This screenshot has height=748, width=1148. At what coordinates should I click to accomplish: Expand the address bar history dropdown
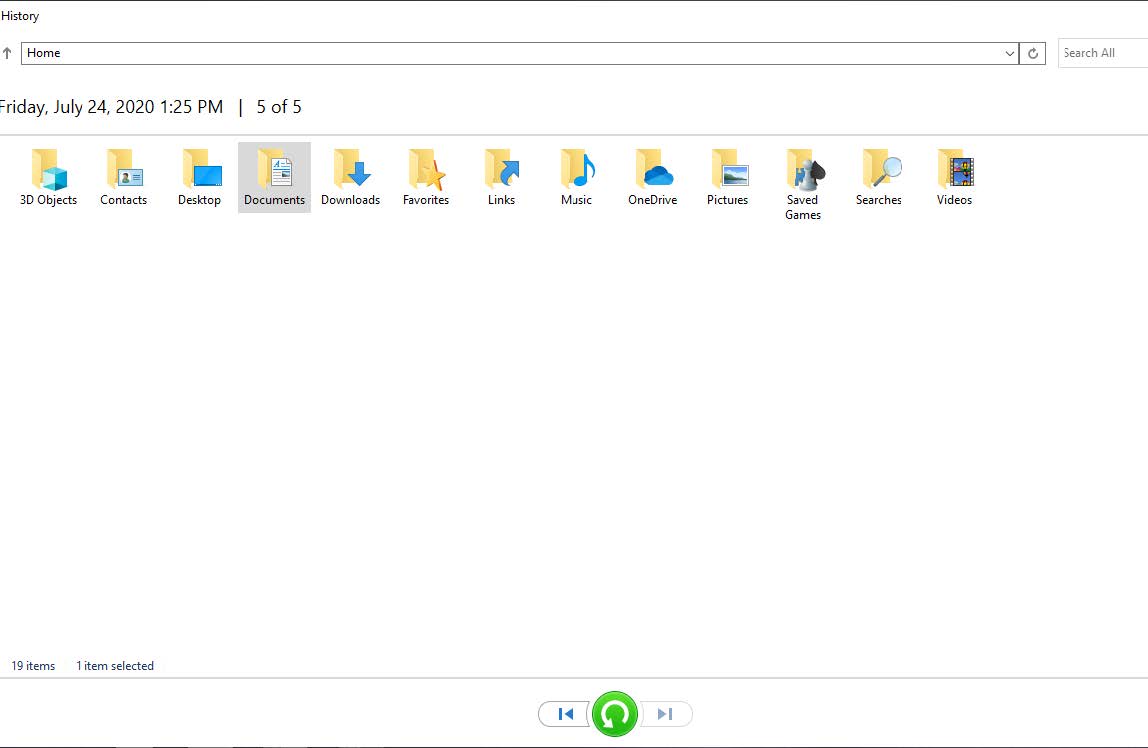(1009, 53)
